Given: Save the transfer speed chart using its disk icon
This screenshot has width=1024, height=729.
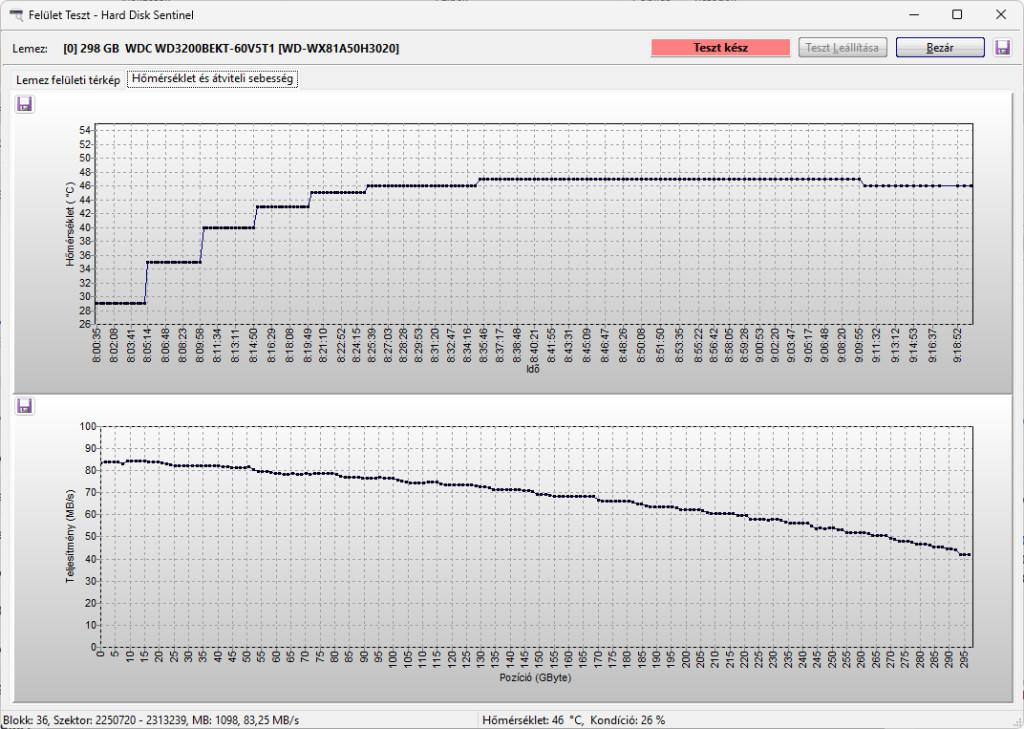Looking at the screenshot, I should [25, 406].
